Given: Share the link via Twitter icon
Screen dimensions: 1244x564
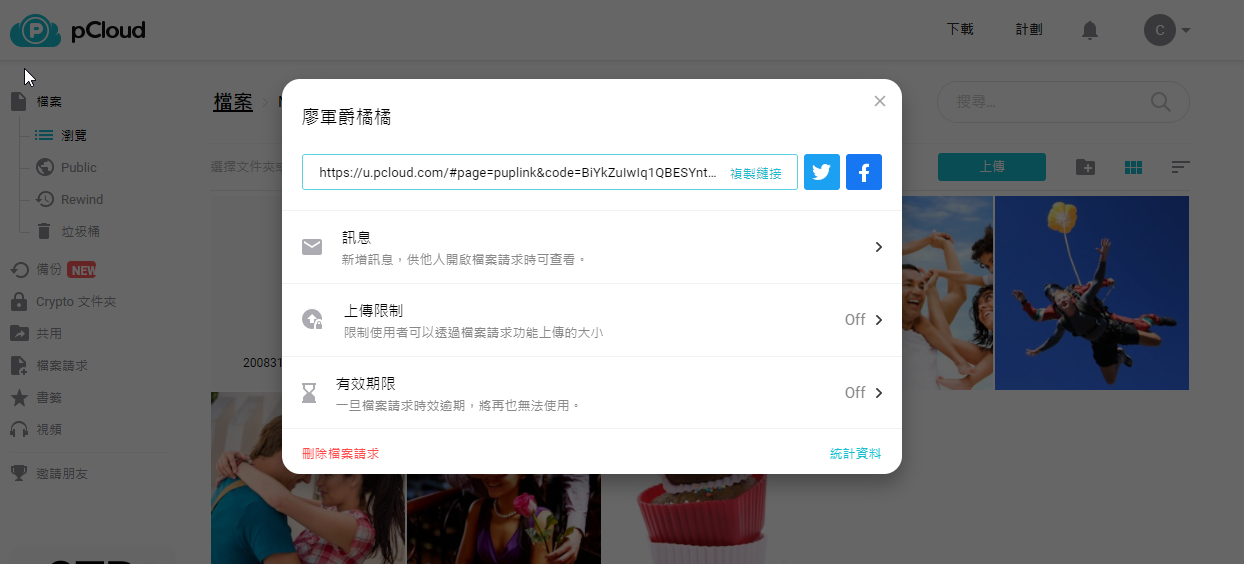Looking at the screenshot, I should coord(821,172).
